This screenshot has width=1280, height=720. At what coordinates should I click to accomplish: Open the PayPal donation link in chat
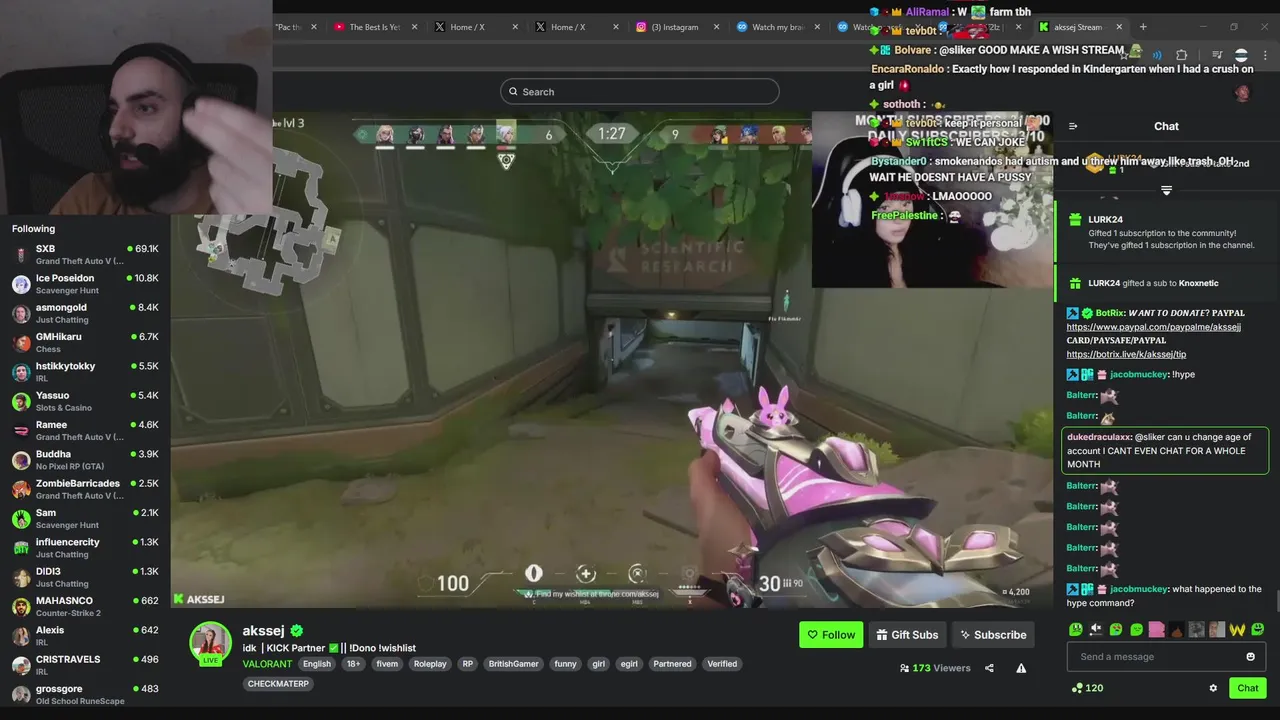(x=1153, y=327)
